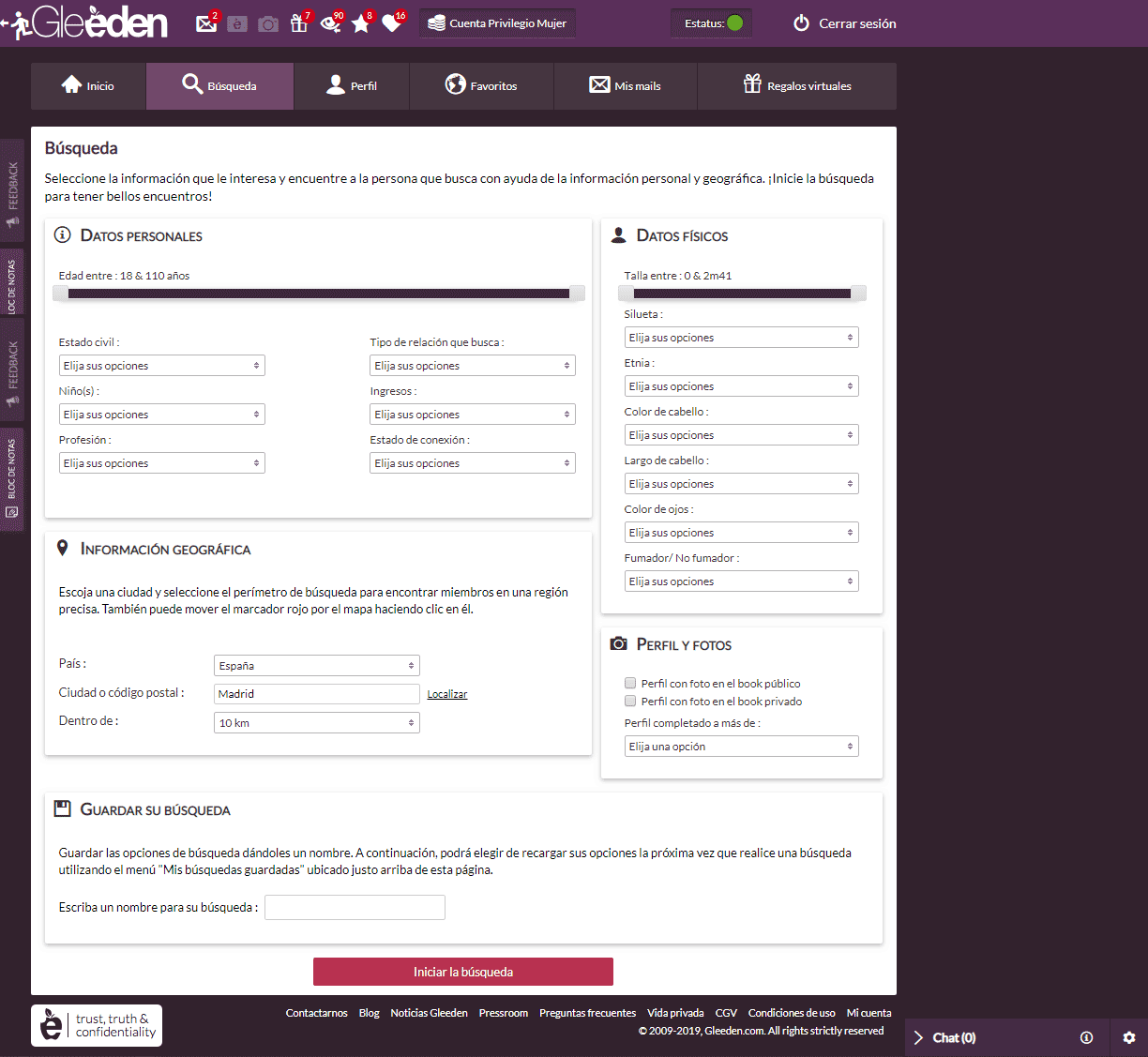Click right handle of age slider
The height and width of the screenshot is (1057, 1148).
click(x=577, y=294)
